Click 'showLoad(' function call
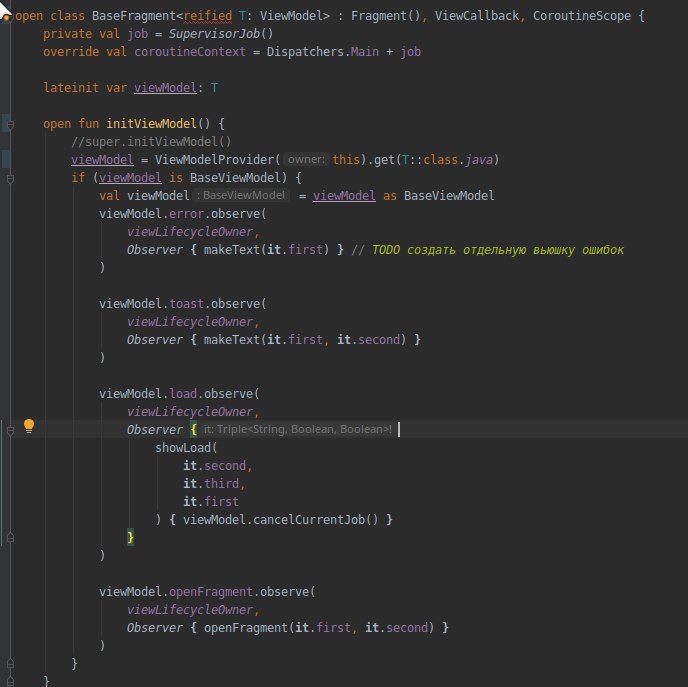688x687 pixels. coord(186,448)
